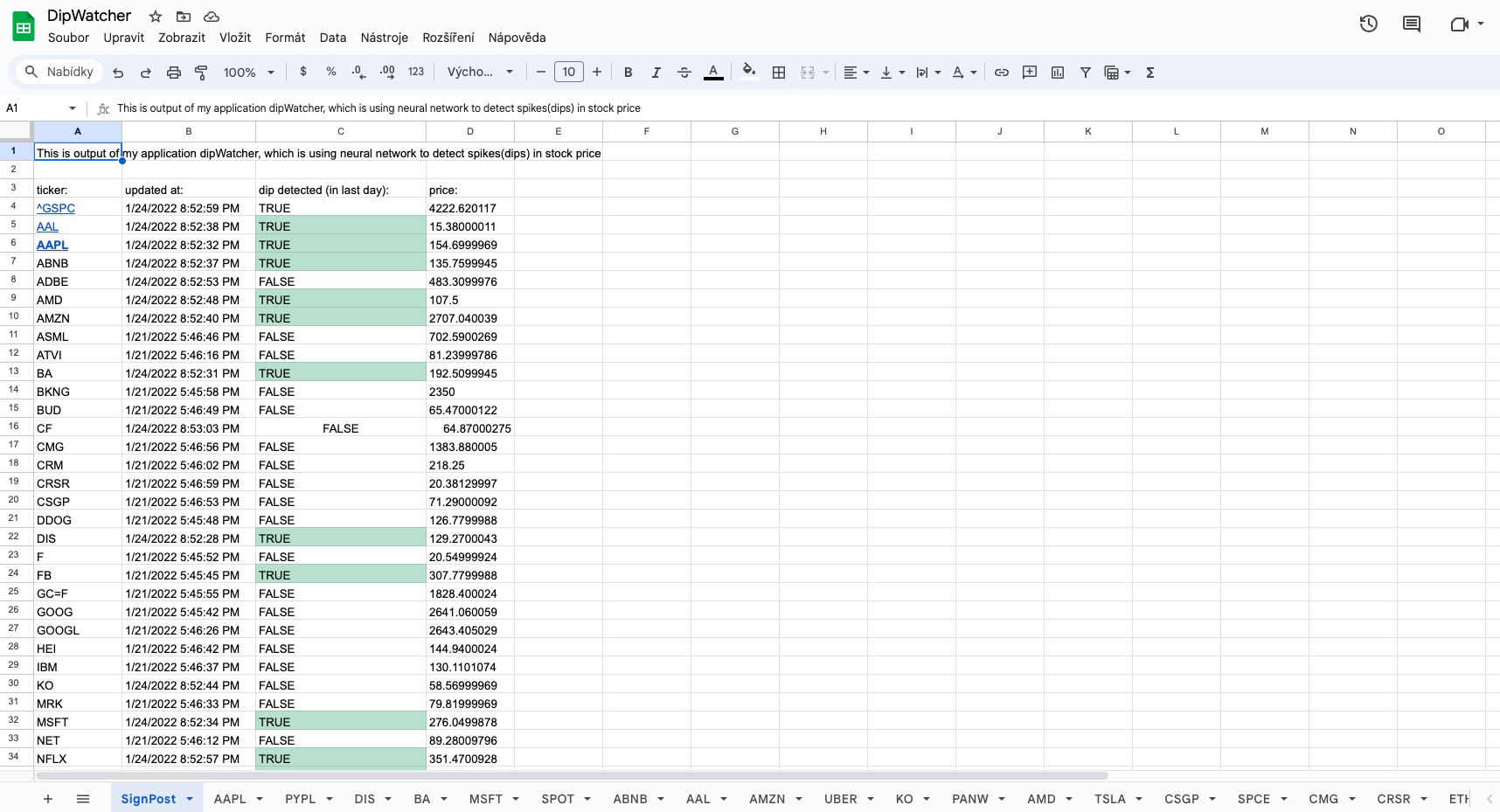This screenshot has height=812, width=1500.
Task: Open the zoom 100% dropdown
Action: (249, 73)
